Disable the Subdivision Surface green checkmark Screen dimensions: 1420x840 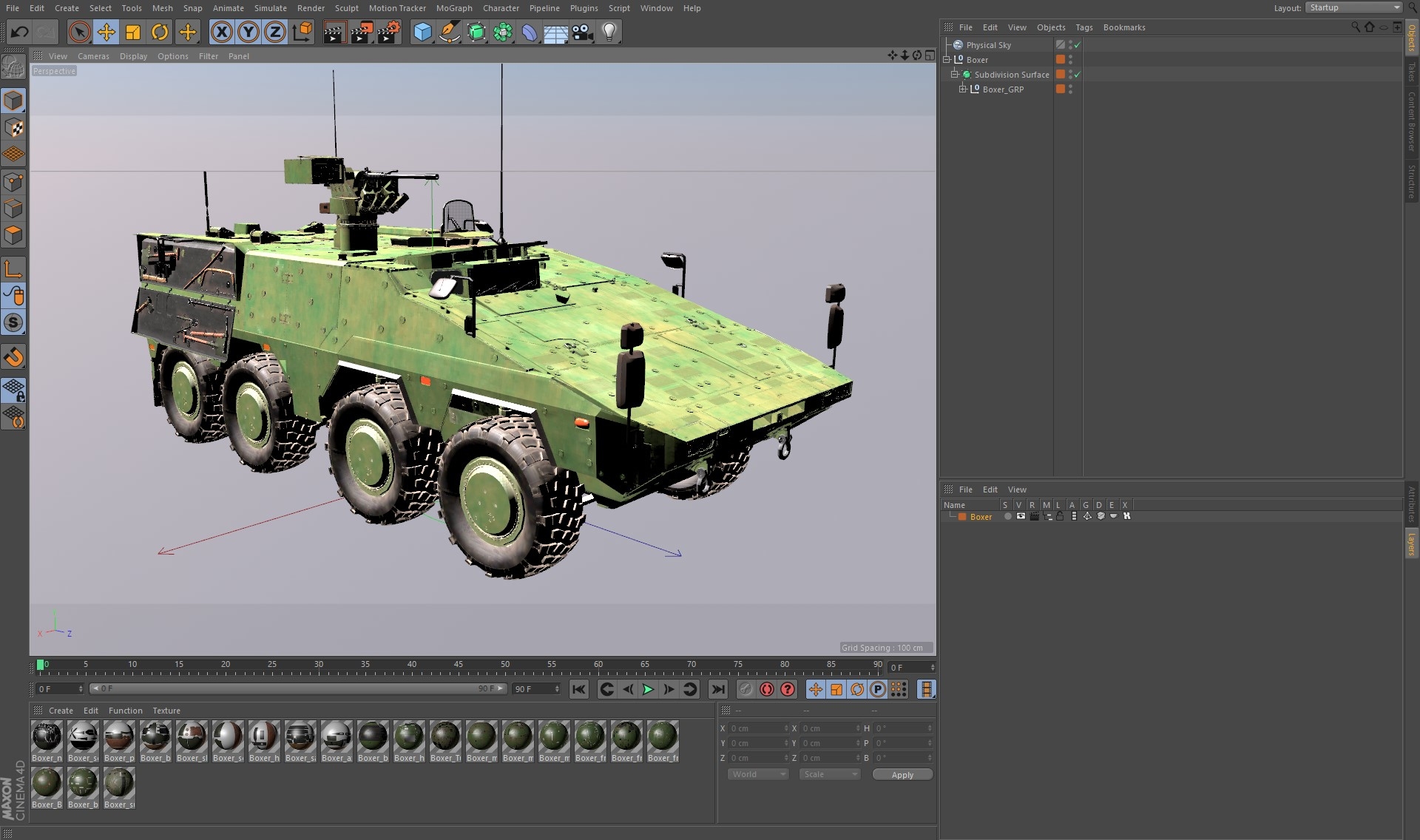1077,74
